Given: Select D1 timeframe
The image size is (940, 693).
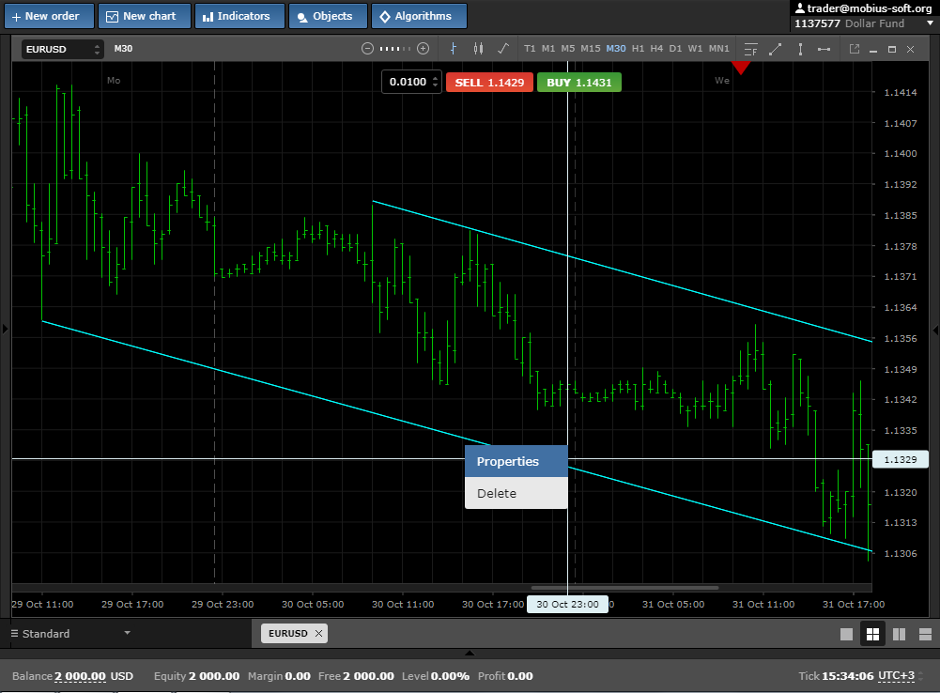Looking at the screenshot, I should (x=675, y=49).
